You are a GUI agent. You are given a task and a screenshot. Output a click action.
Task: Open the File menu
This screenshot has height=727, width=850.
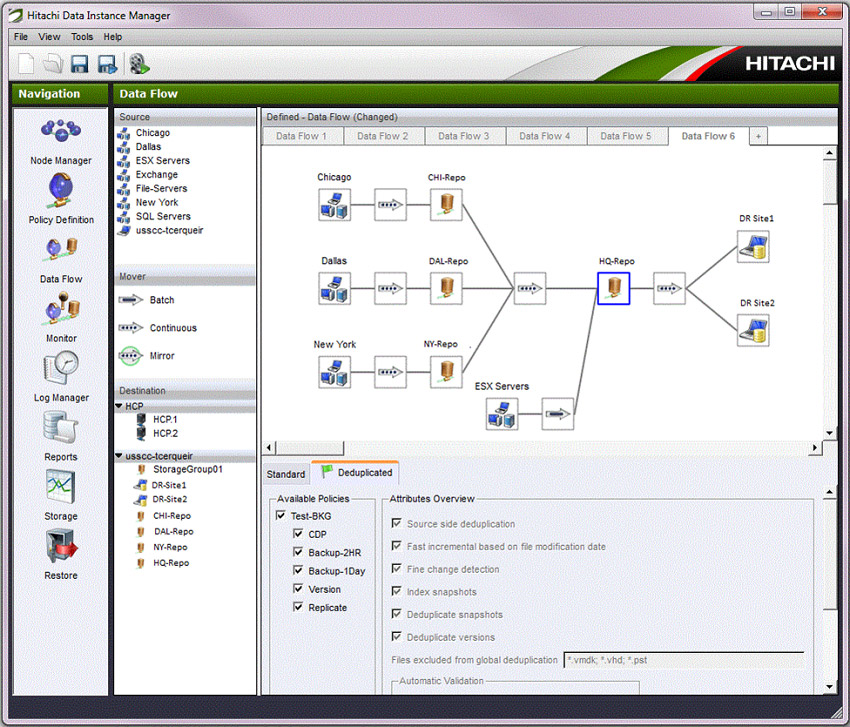[21, 37]
